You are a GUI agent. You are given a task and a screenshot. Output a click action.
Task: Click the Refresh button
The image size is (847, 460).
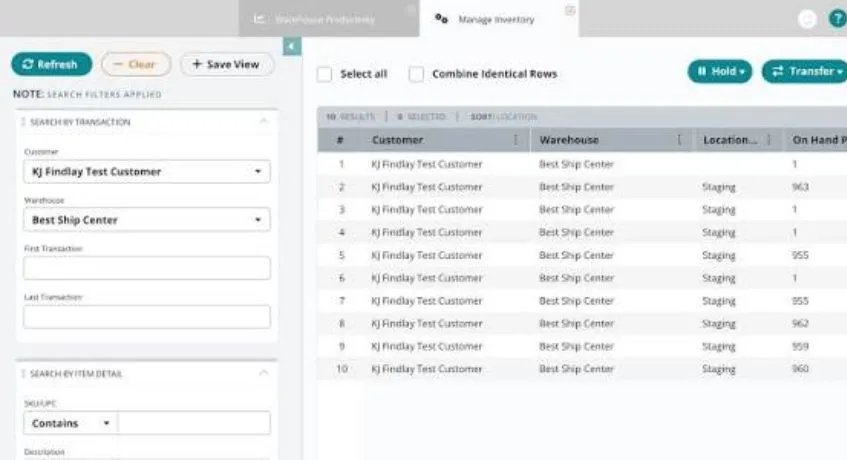click(52, 64)
